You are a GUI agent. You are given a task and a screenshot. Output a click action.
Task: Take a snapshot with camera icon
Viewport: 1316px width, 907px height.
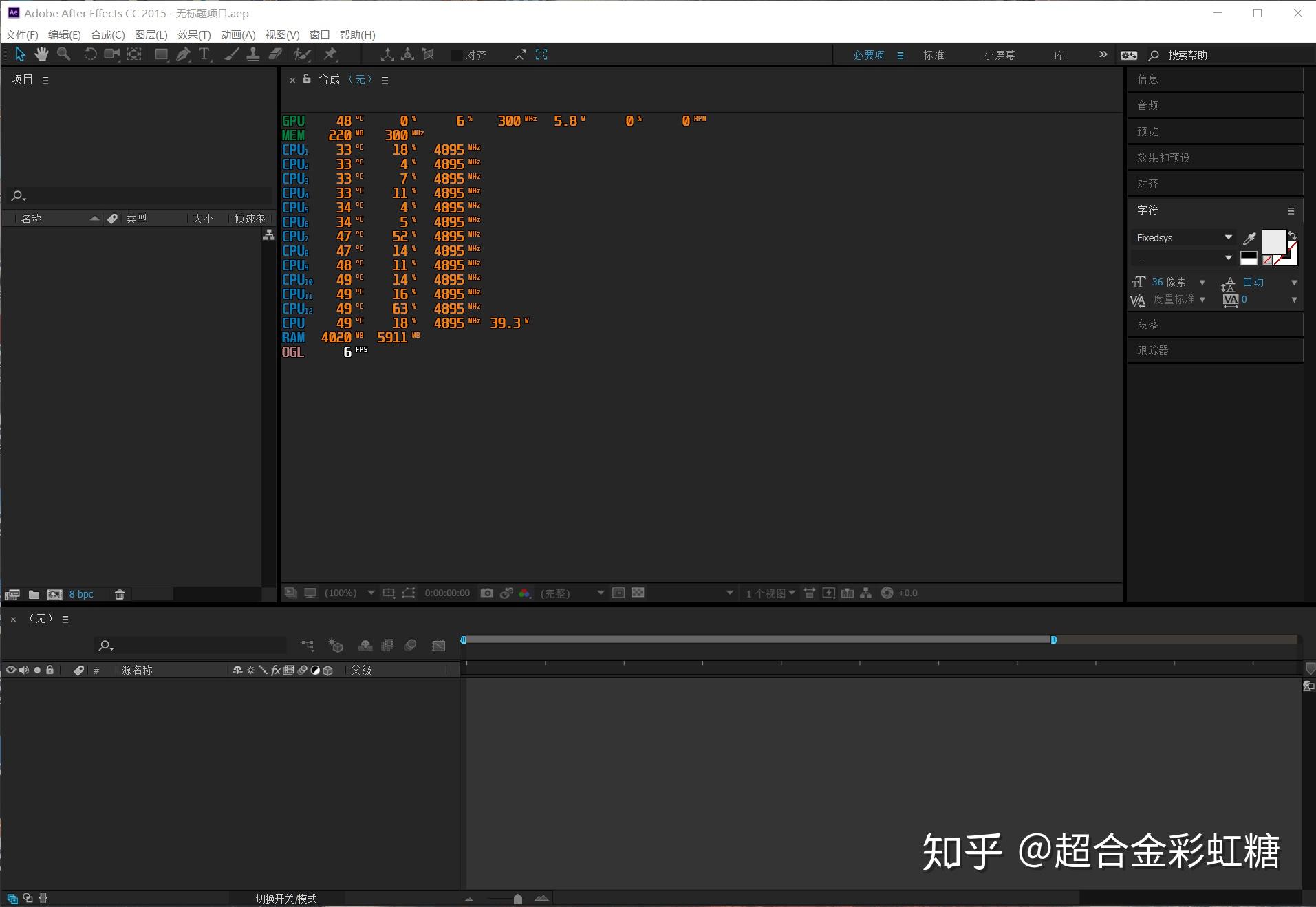[487, 593]
